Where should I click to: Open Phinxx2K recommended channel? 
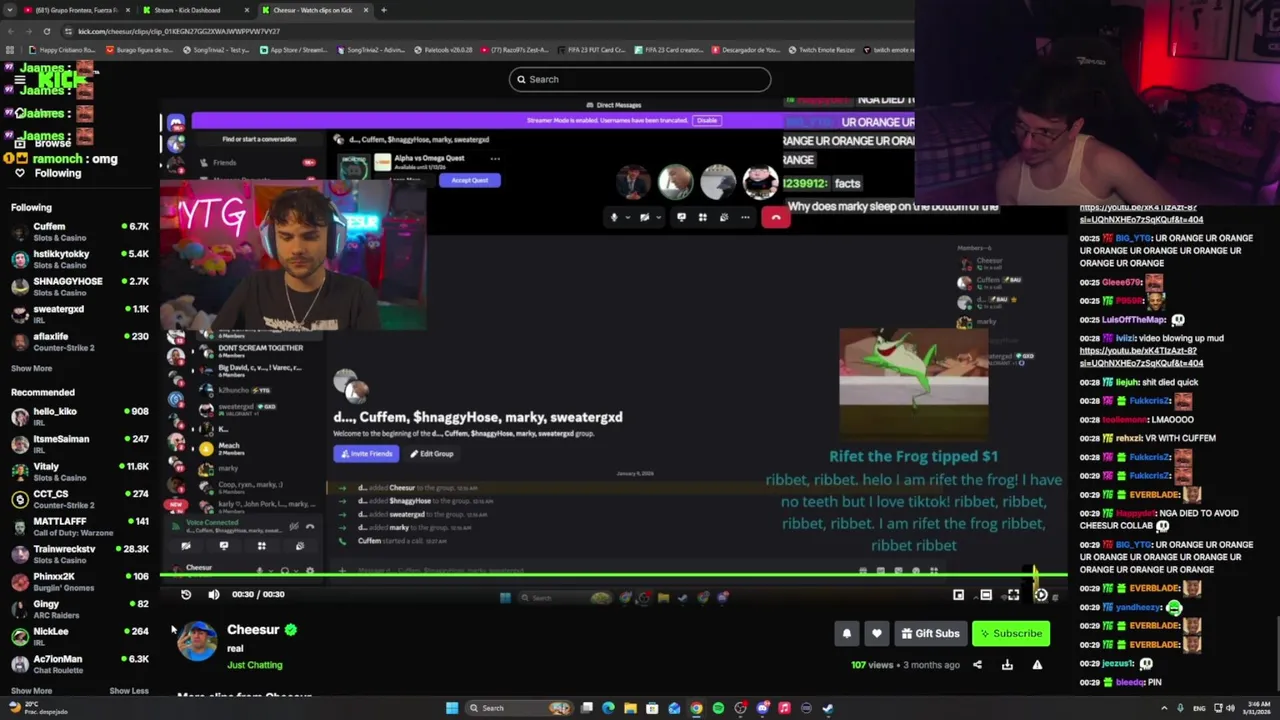pos(80,581)
